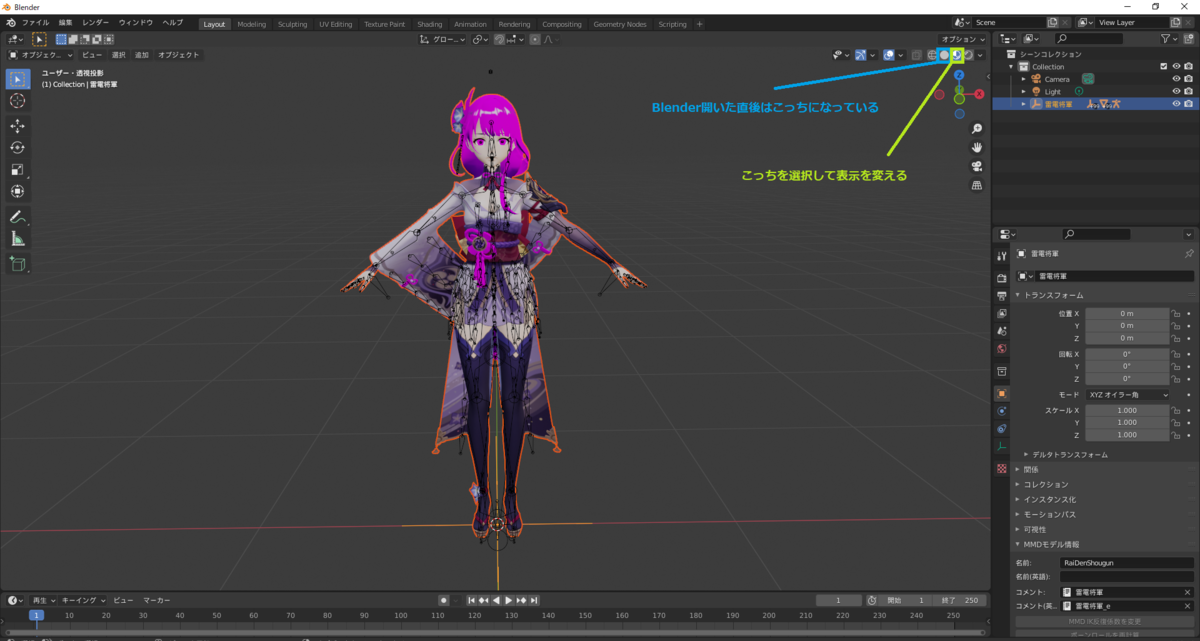The width and height of the screenshot is (1200, 641).
Task: Click the スケール X value field
Action: [1128, 411]
